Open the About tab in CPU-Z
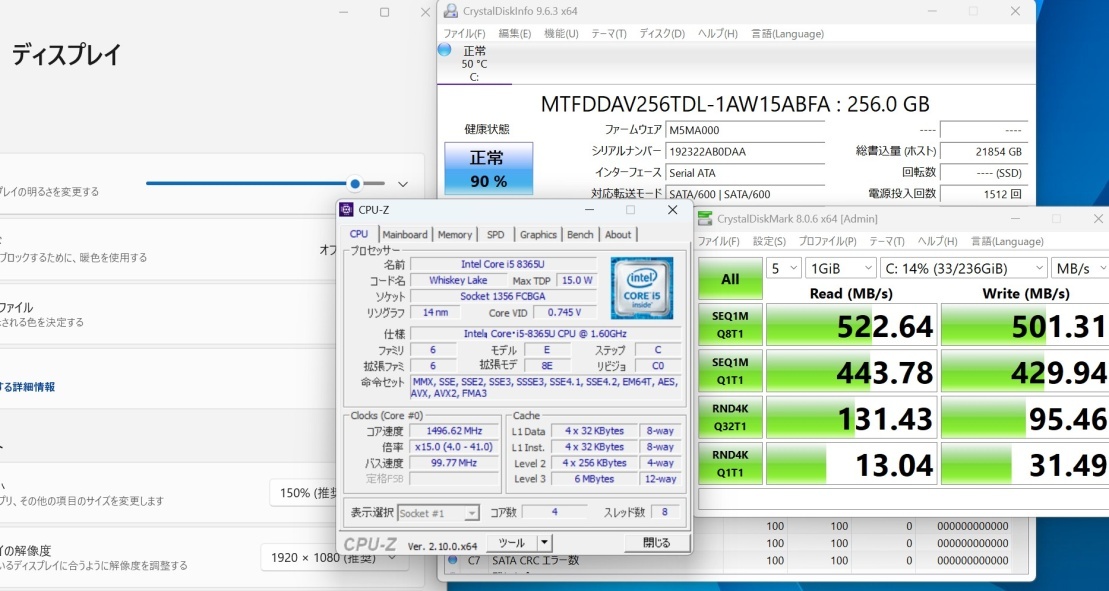1109x591 pixels. point(617,235)
